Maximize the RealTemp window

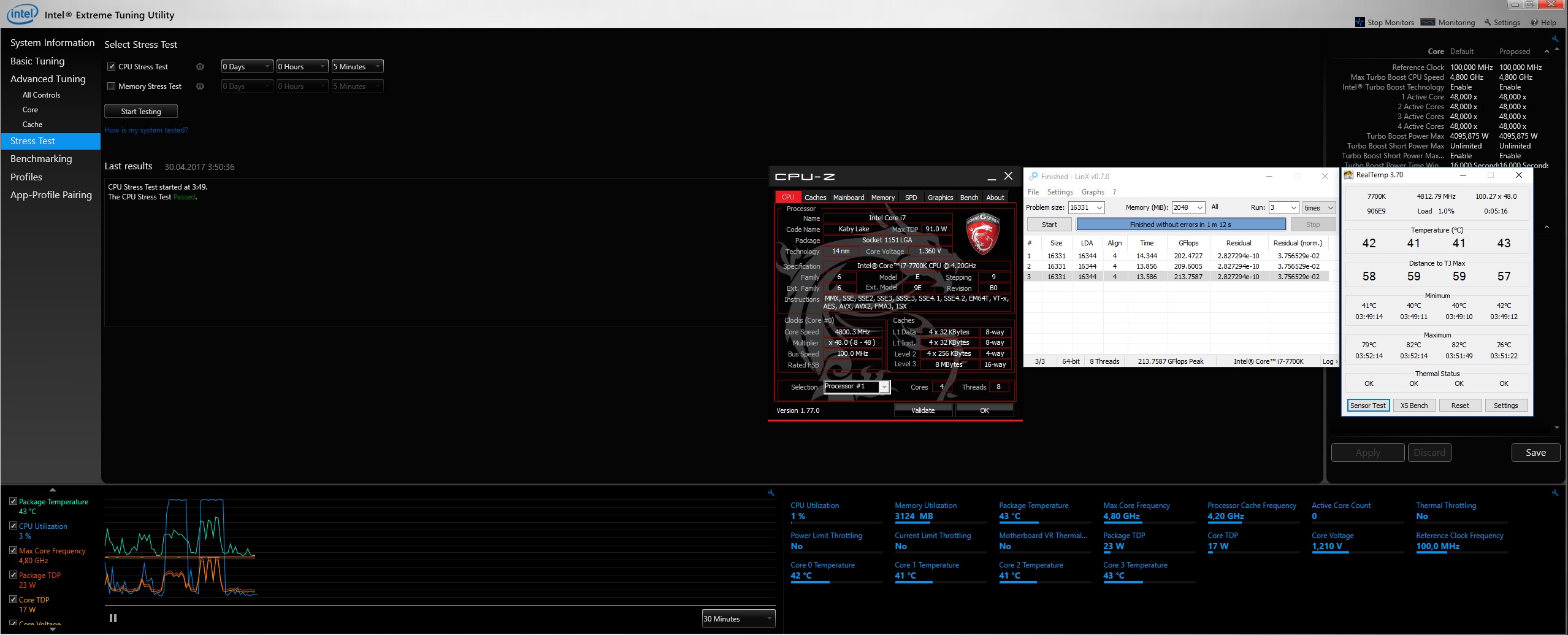point(1491,175)
